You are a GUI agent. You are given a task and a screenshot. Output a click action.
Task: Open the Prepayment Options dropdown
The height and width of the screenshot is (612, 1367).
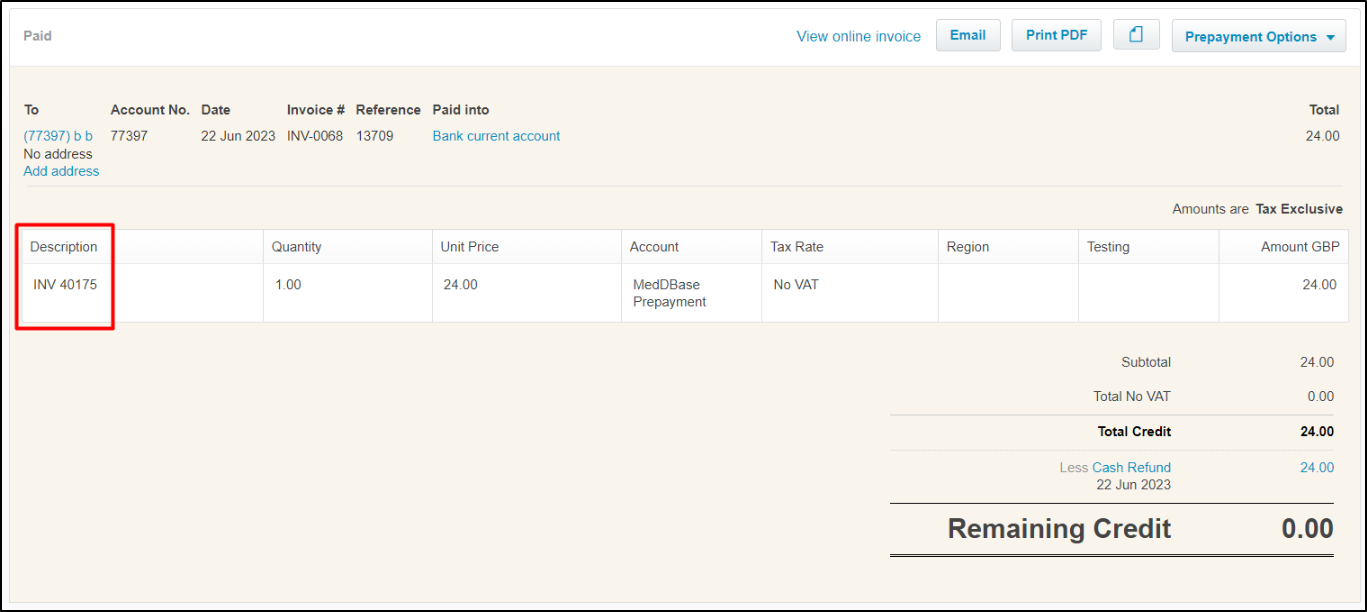(x=1259, y=36)
